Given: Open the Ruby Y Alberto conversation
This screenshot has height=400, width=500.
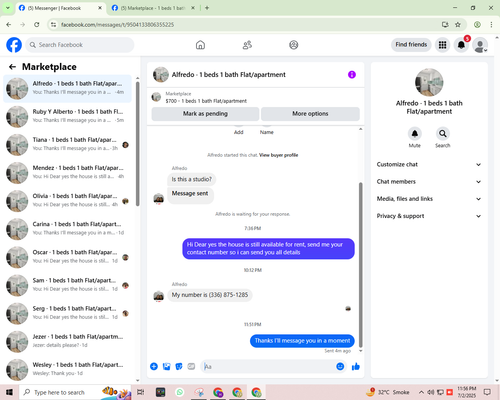Looking at the screenshot, I should click(68, 116).
